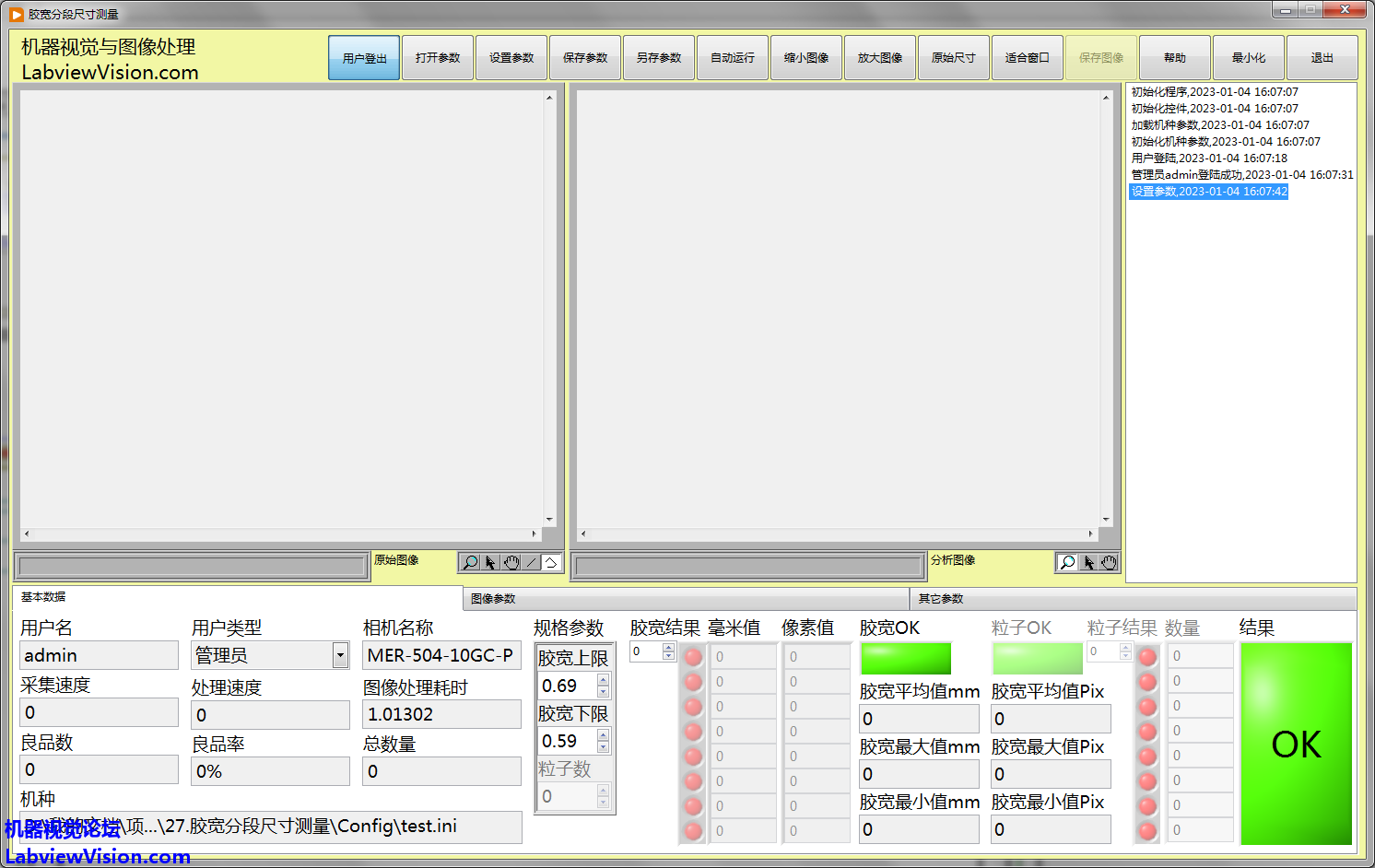Increase 胶宽上限 value with up arrow
The width and height of the screenshot is (1375, 868).
(604, 680)
